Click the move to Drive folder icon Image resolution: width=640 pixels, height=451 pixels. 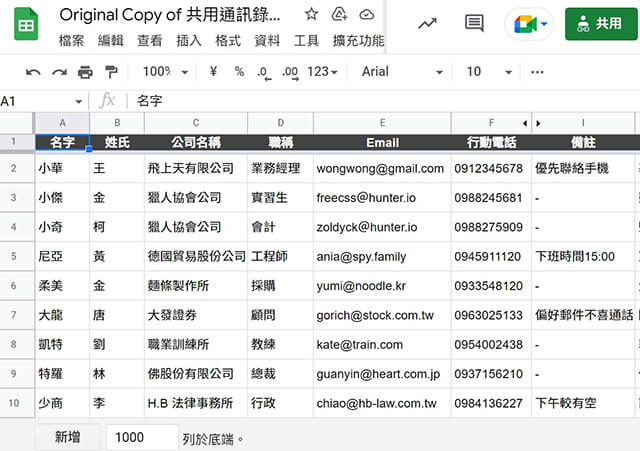[339, 15]
